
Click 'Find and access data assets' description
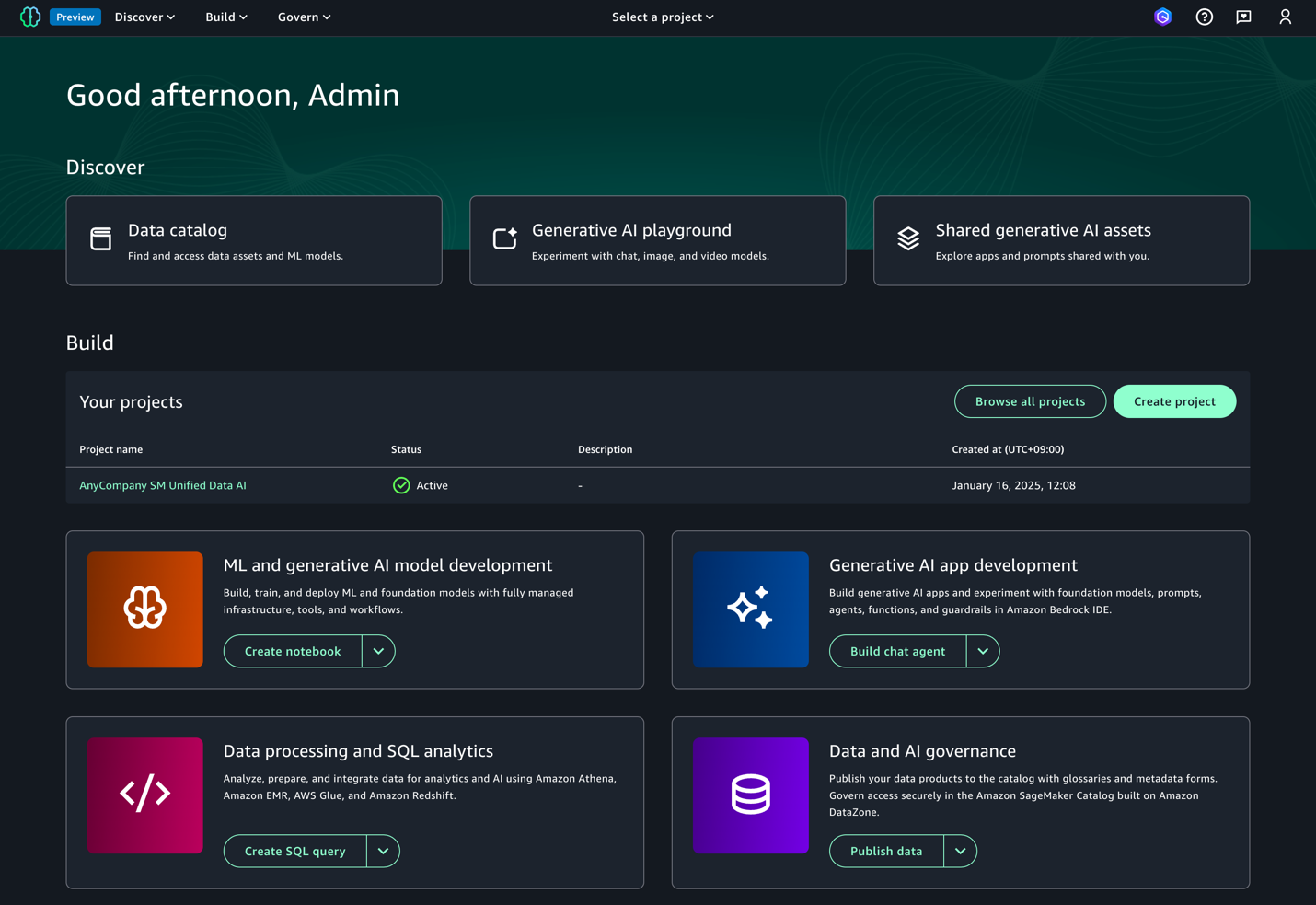pyautogui.click(x=236, y=256)
